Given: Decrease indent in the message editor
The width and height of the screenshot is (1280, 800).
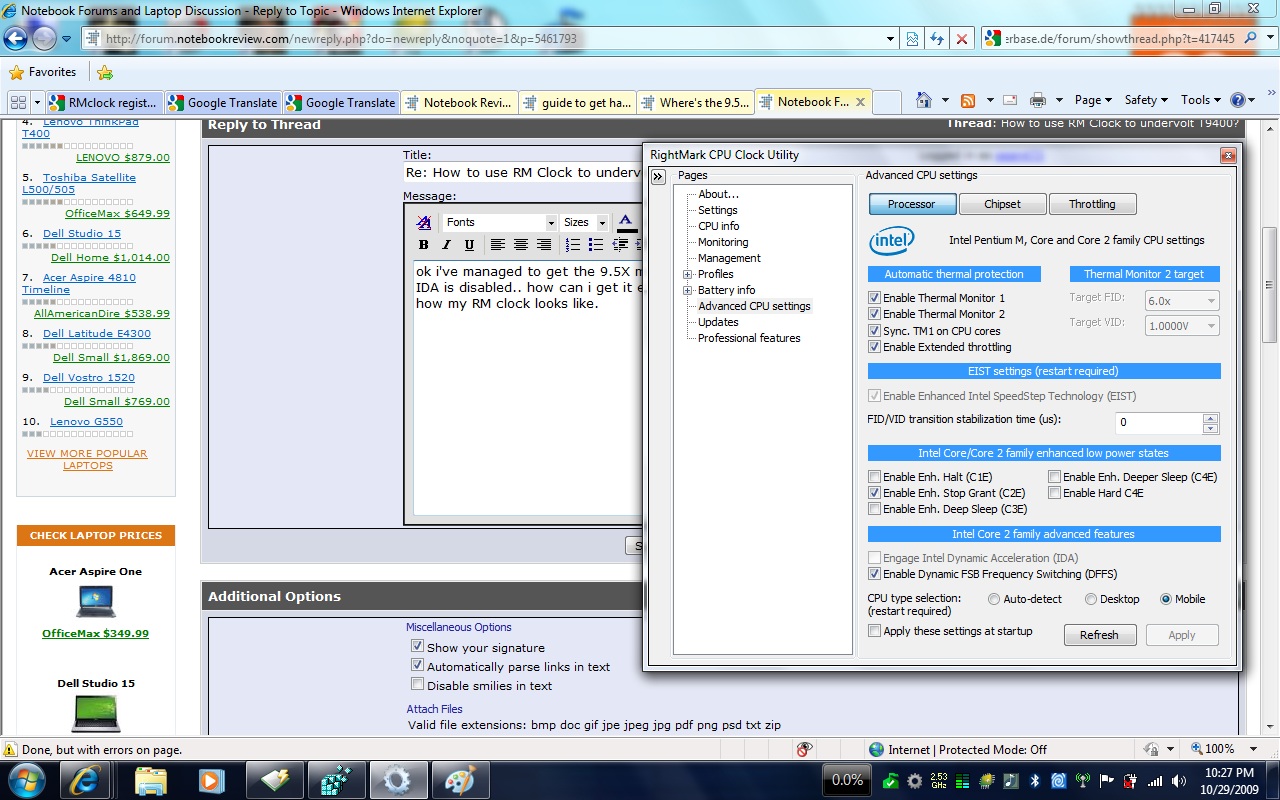Looking at the screenshot, I should pyautogui.click(x=620, y=245).
